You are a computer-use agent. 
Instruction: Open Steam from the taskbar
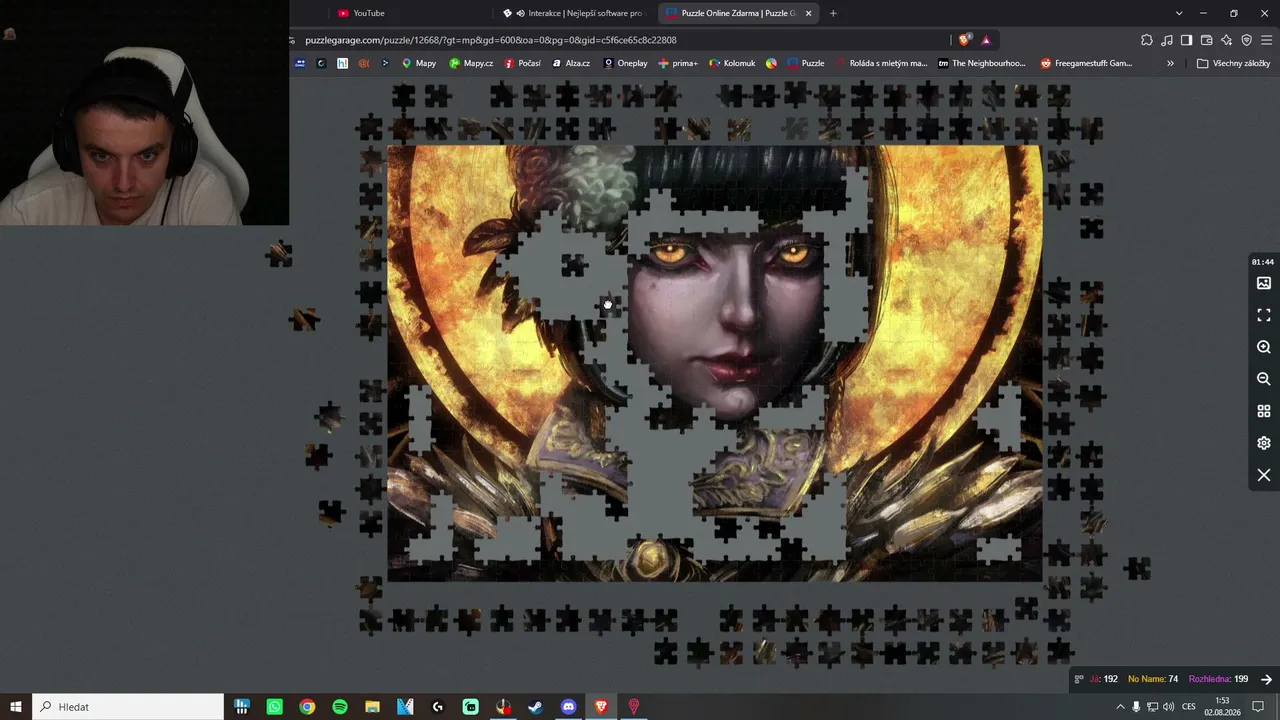(x=536, y=707)
